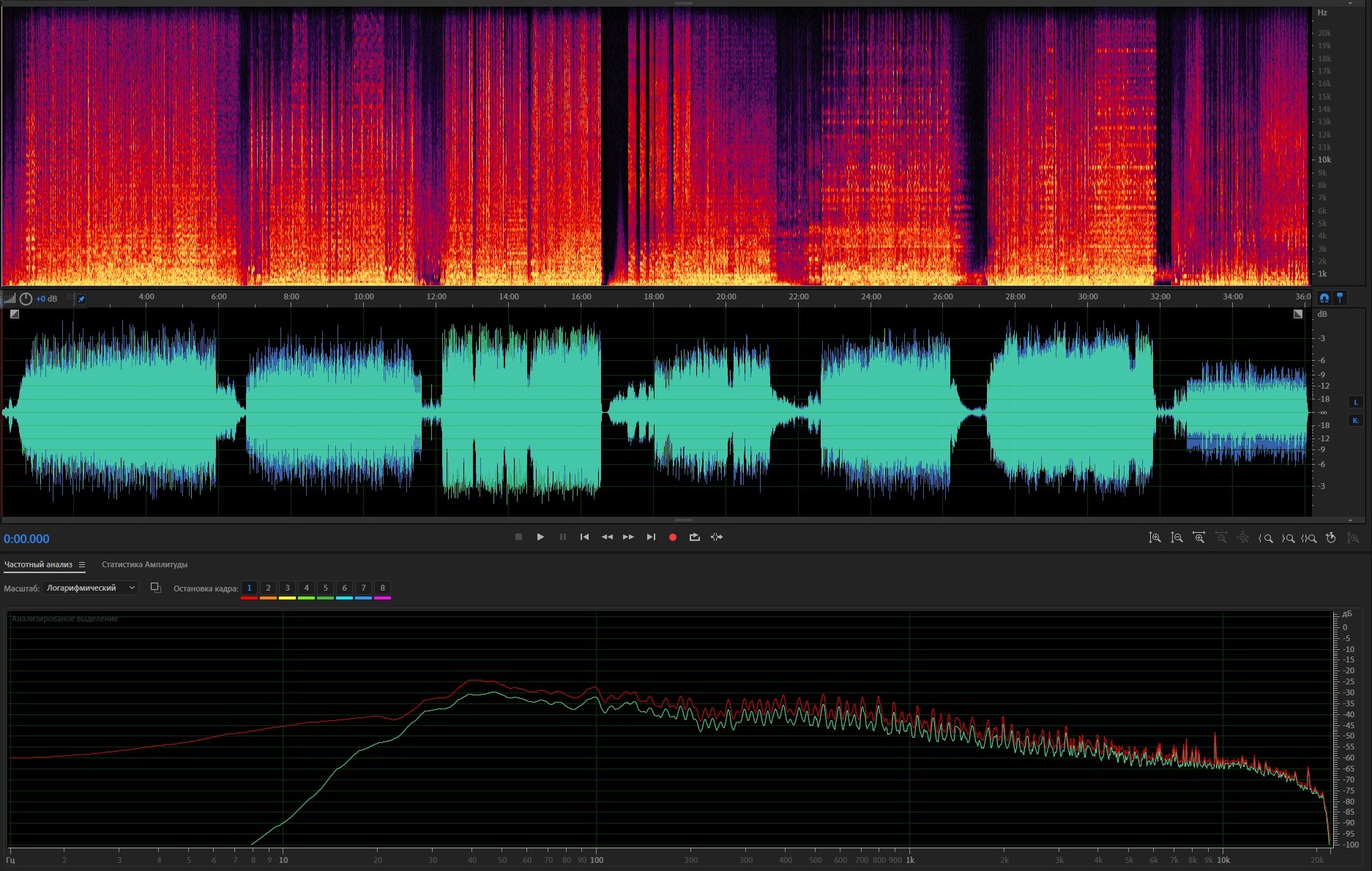Click the Stop playback button
This screenshot has height=871, width=1372.
click(518, 537)
